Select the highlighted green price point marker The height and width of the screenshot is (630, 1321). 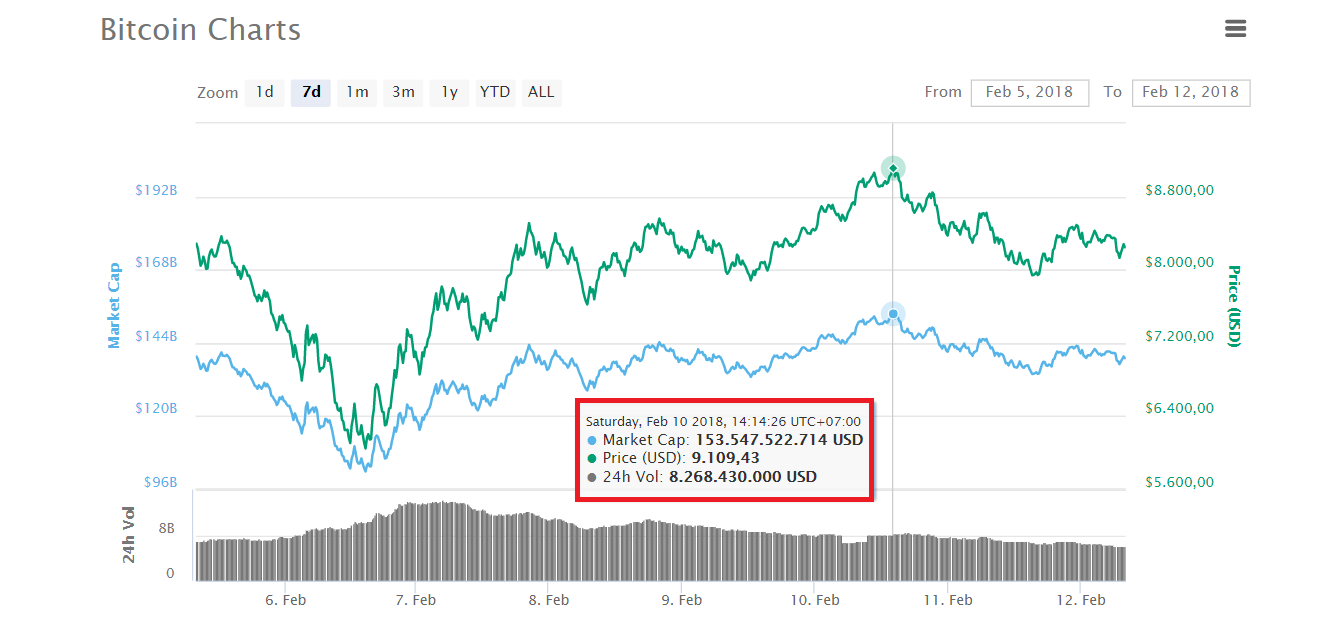891,167
